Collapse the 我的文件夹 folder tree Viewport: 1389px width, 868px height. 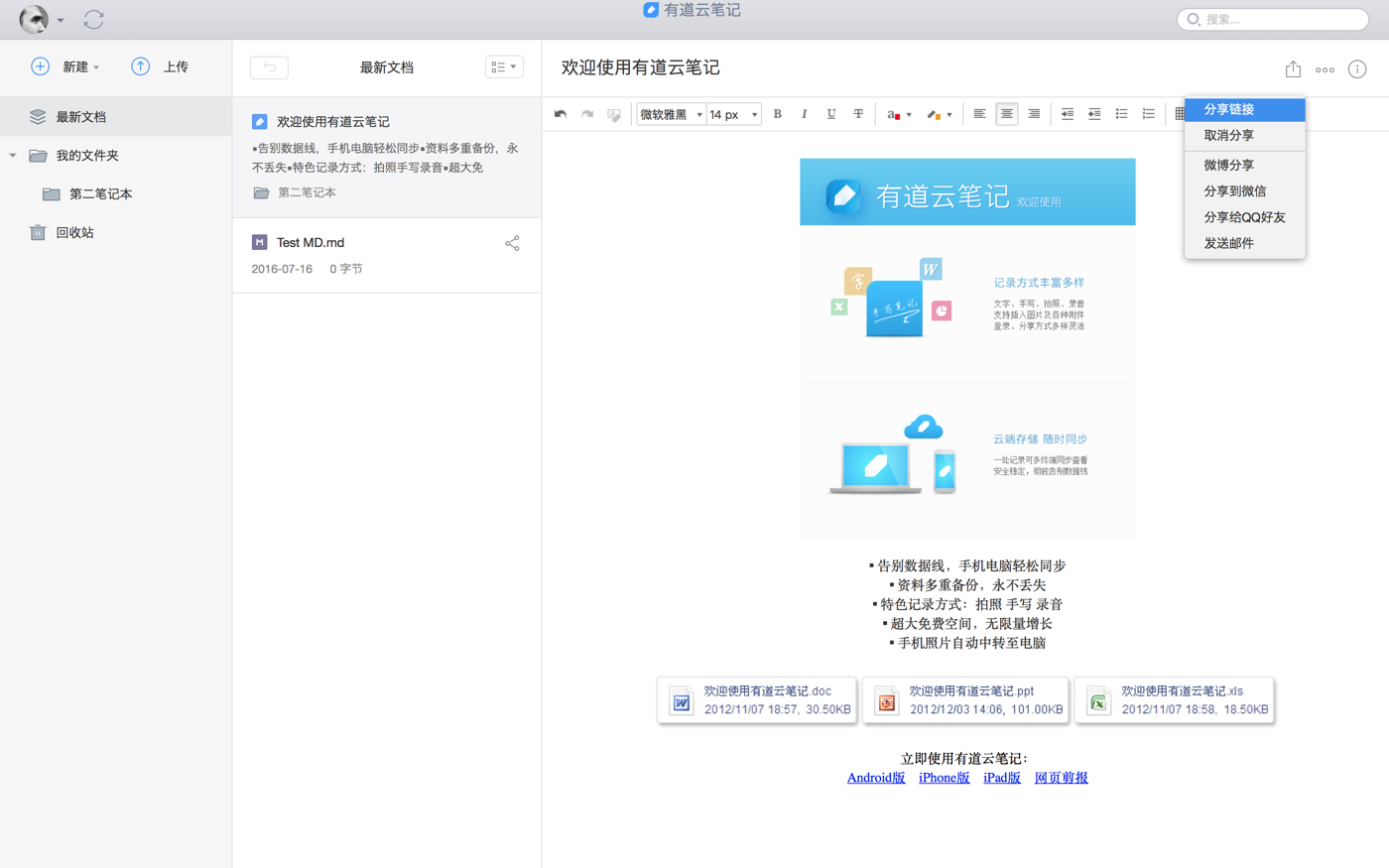point(13,156)
